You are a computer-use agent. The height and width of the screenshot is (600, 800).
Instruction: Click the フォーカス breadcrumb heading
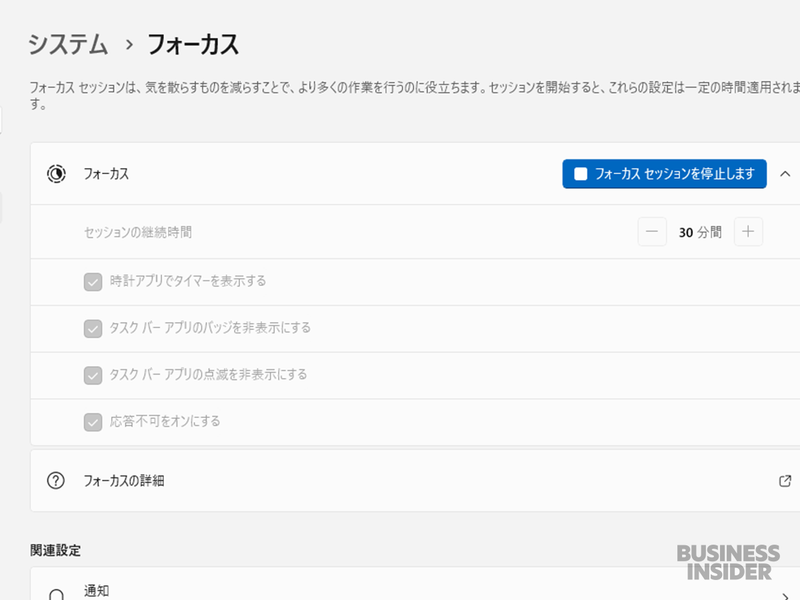tap(193, 44)
